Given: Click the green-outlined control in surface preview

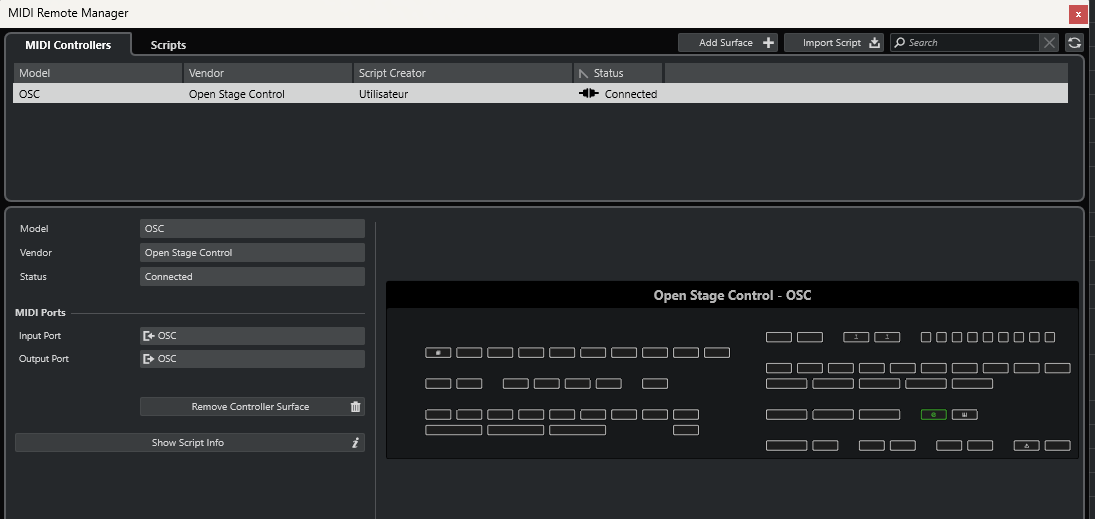Looking at the screenshot, I should [934, 415].
